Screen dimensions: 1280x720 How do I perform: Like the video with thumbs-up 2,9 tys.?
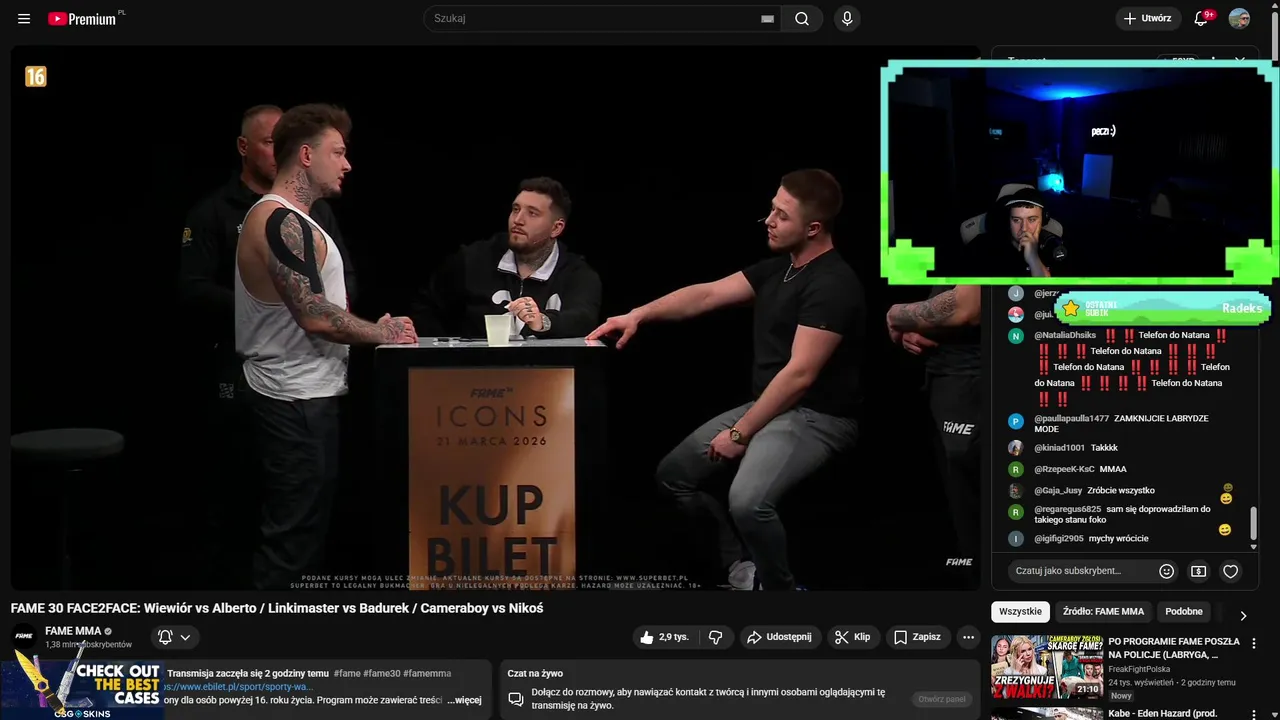(x=664, y=637)
